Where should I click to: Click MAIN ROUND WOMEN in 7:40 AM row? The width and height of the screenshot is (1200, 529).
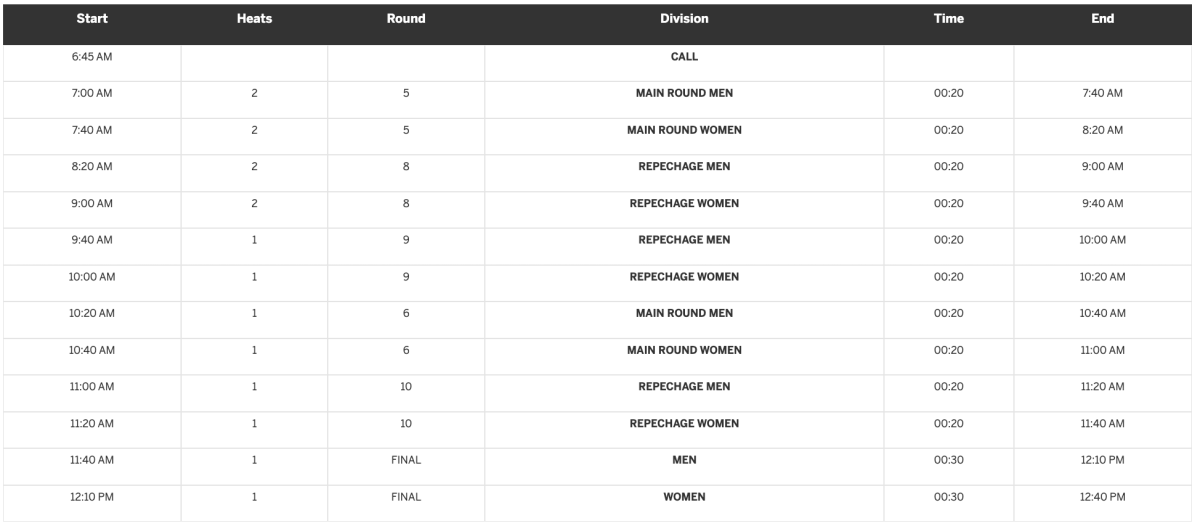coord(684,130)
